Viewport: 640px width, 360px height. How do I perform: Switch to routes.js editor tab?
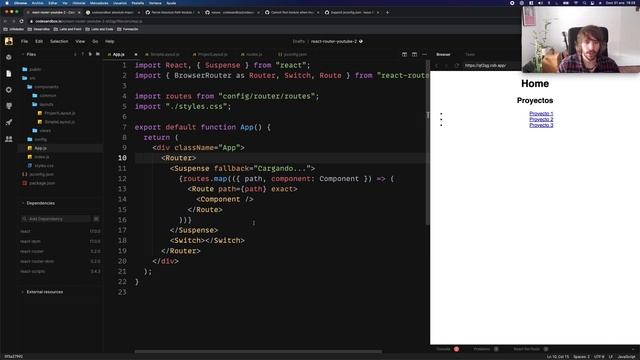pos(251,54)
